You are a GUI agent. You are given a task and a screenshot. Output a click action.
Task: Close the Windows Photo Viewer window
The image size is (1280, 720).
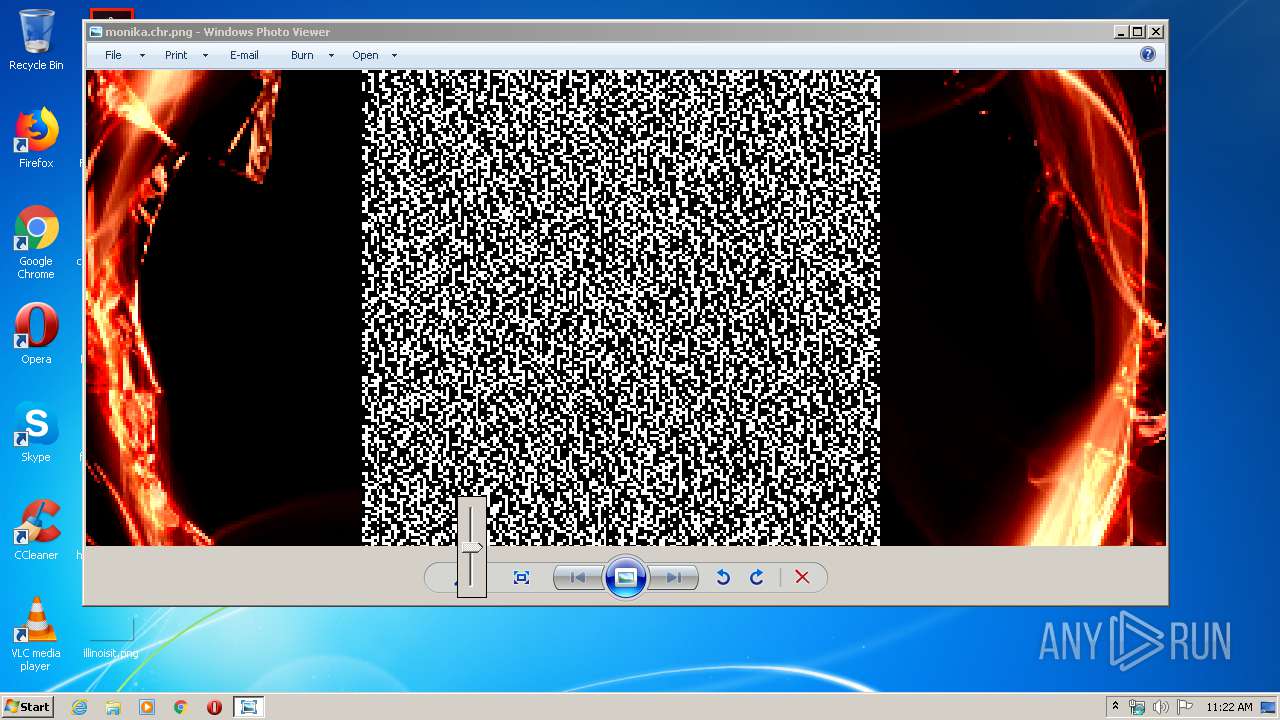[1155, 32]
